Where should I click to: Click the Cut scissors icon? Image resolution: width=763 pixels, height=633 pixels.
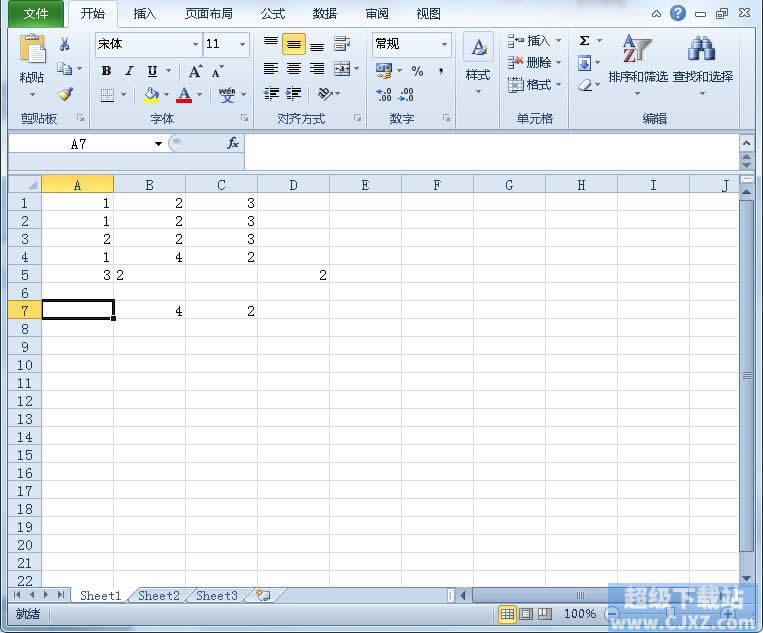(x=65, y=45)
